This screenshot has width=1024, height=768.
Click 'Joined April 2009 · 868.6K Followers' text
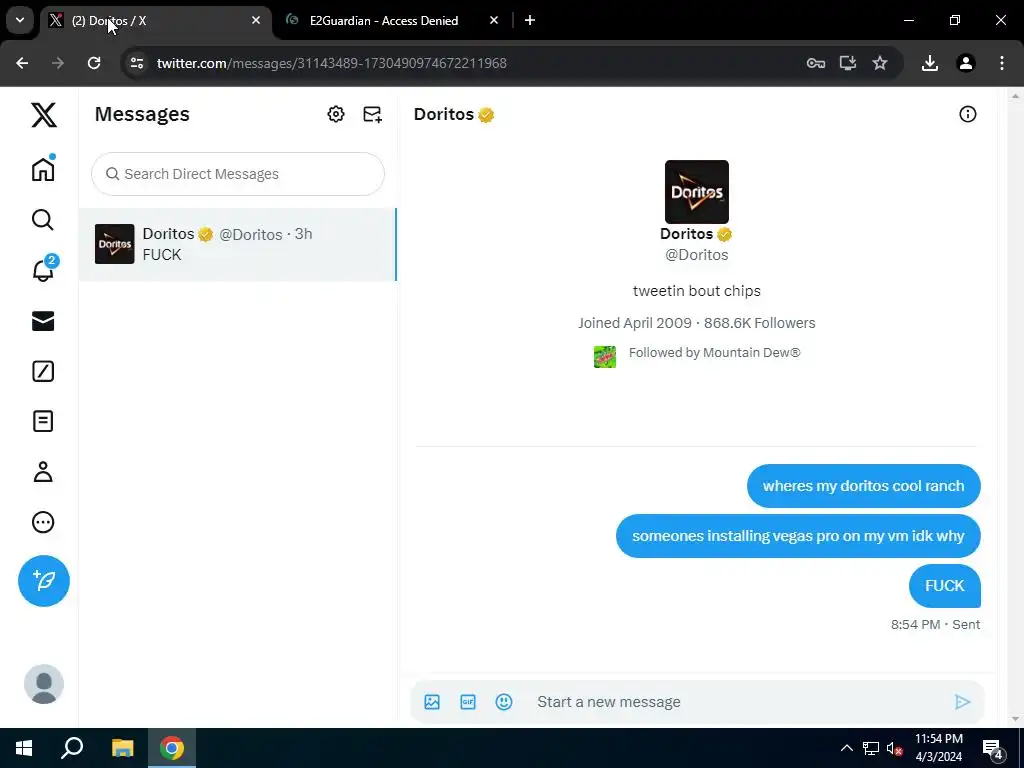697,323
